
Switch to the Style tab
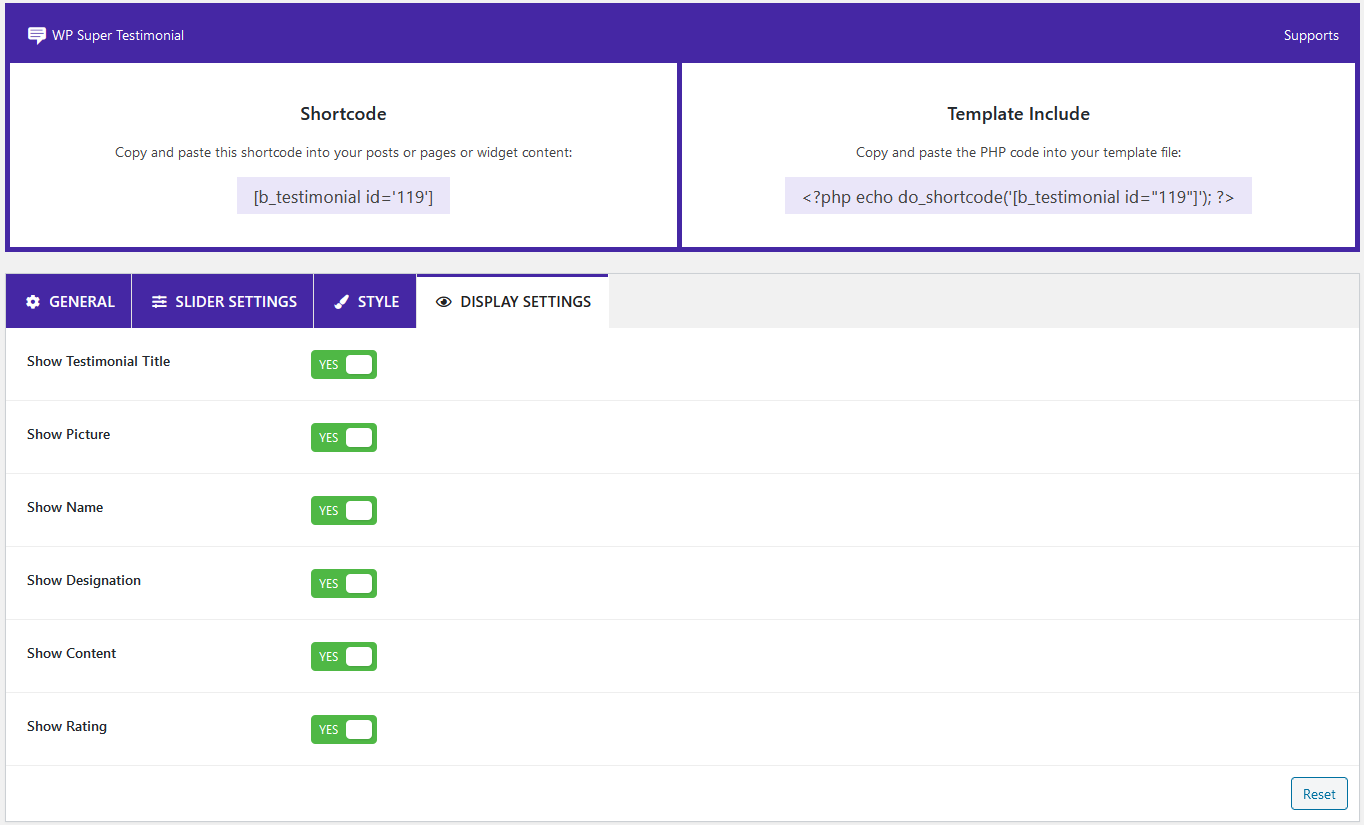click(x=366, y=301)
